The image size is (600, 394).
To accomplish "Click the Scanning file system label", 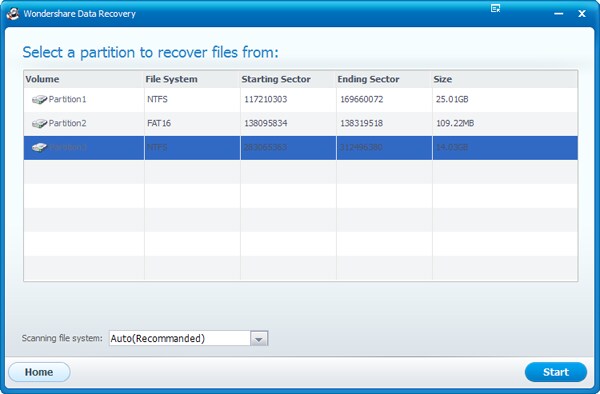I will [62, 338].
